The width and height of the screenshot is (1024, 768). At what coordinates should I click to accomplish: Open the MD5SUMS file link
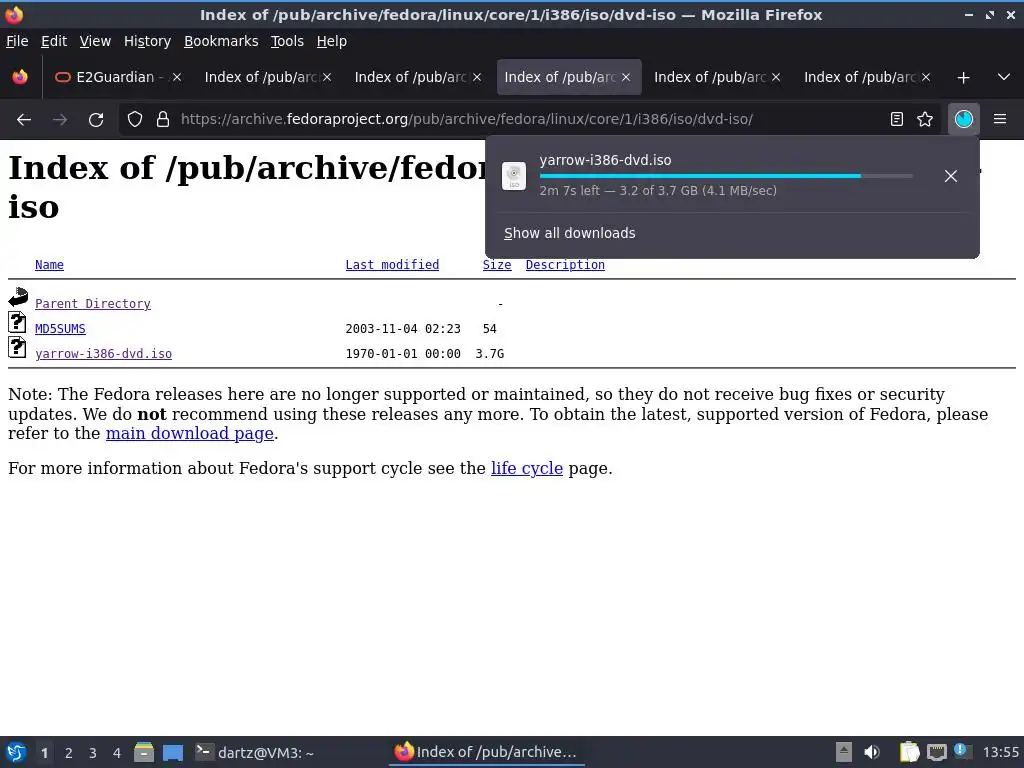tap(60, 328)
